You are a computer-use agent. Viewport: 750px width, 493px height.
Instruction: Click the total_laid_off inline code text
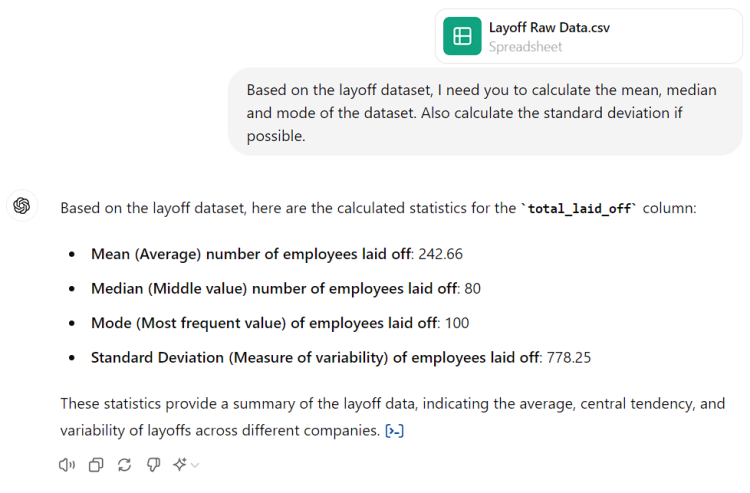click(x=579, y=208)
